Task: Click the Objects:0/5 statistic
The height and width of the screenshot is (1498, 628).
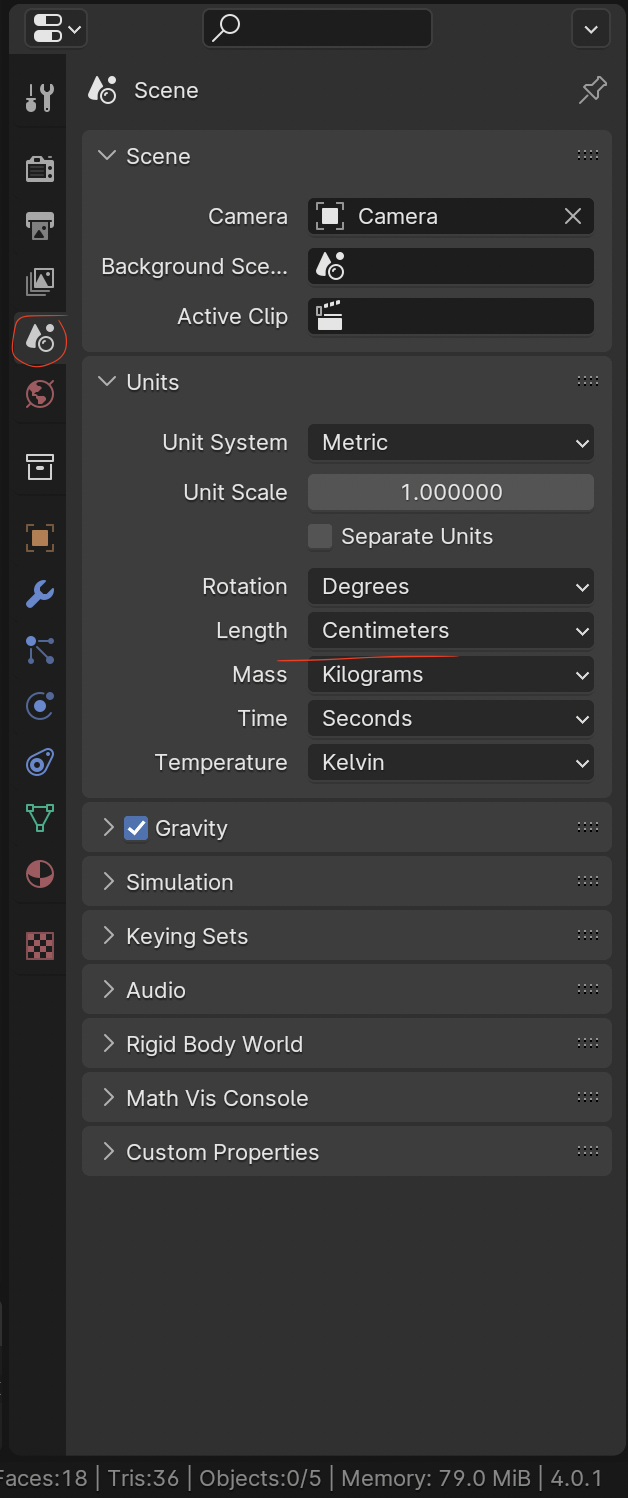Action: click(261, 1478)
